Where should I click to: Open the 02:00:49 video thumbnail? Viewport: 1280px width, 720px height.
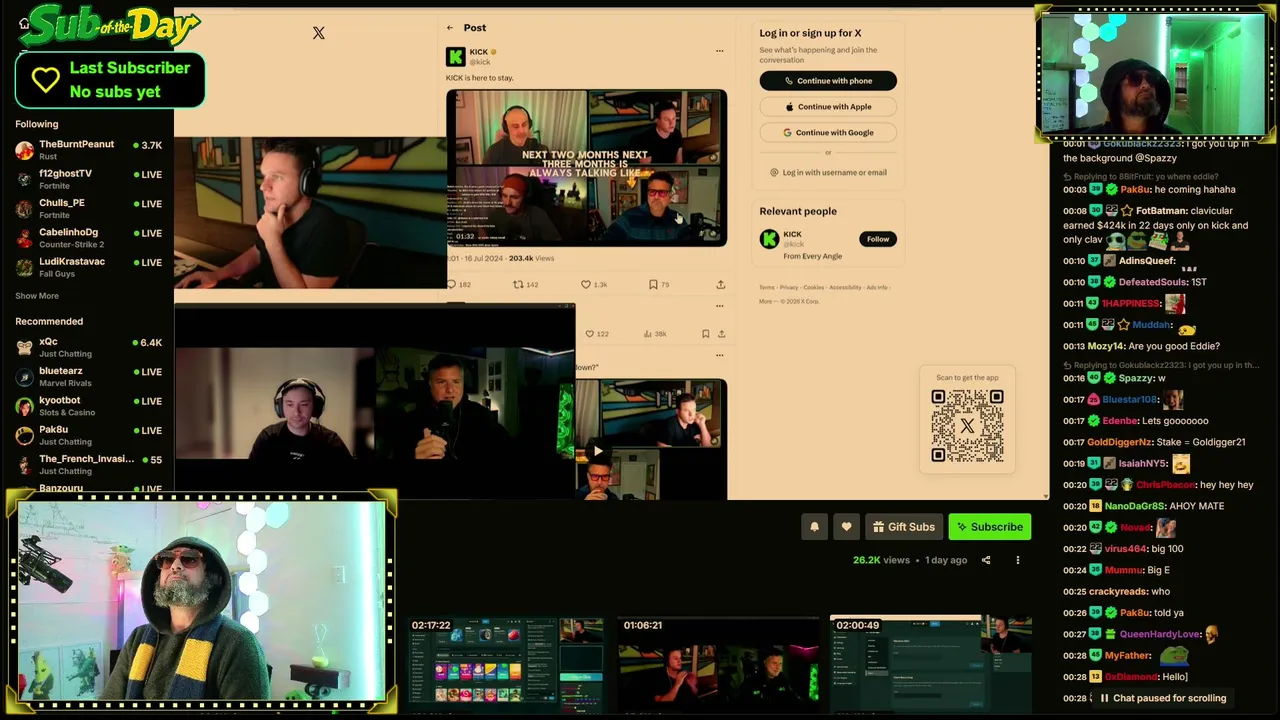click(931, 665)
